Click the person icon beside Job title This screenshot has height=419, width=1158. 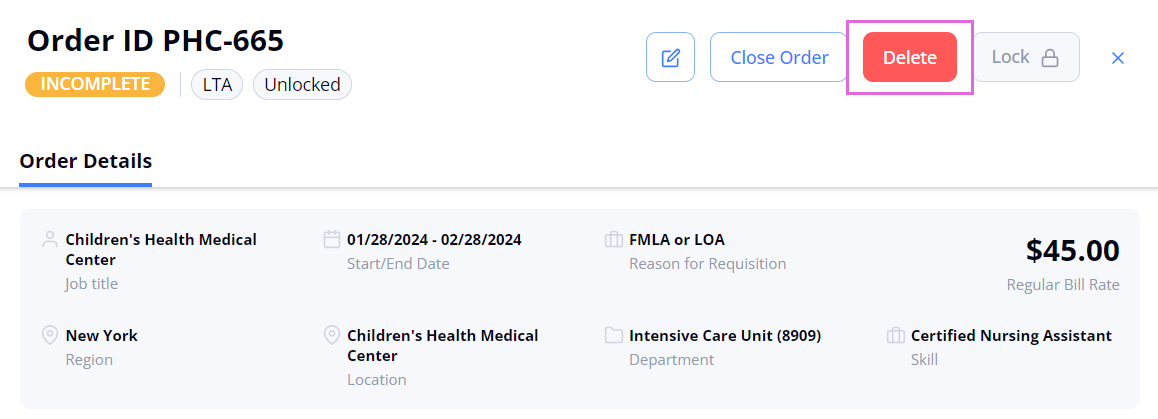(x=49, y=239)
